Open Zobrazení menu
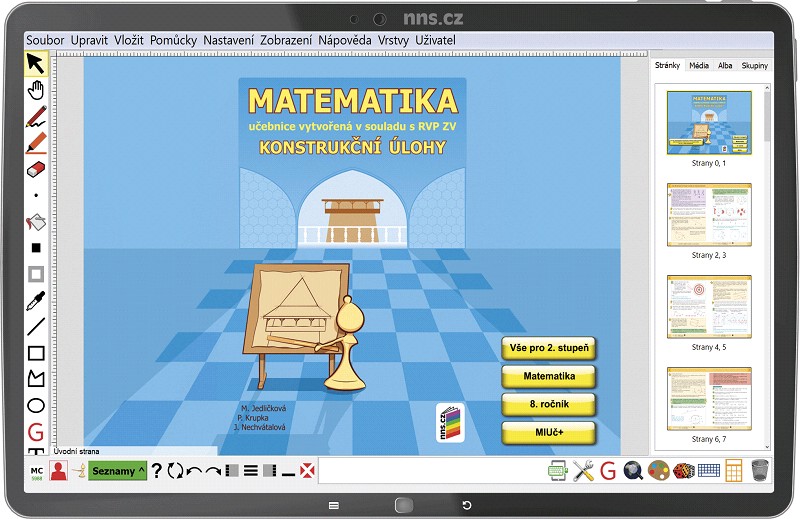Image resolution: width=800 pixels, height=519 pixels. pyautogui.click(x=286, y=40)
